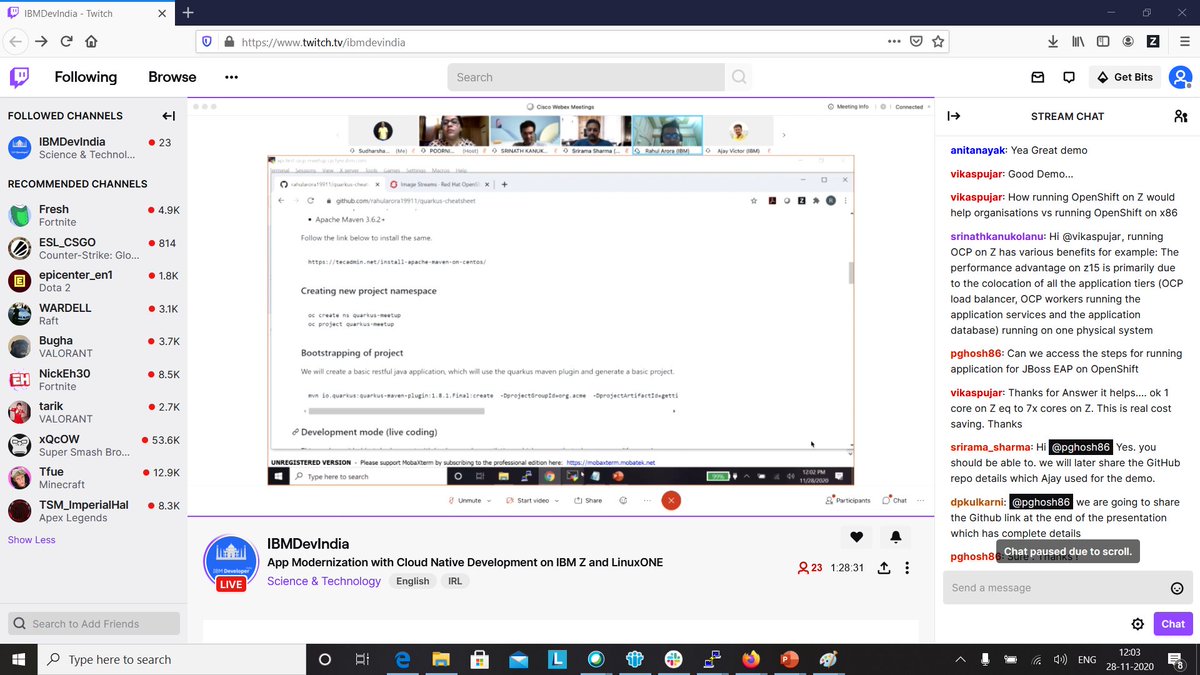Collapse the Followed Channels sidebar
This screenshot has height=675, width=1200.
169,116
